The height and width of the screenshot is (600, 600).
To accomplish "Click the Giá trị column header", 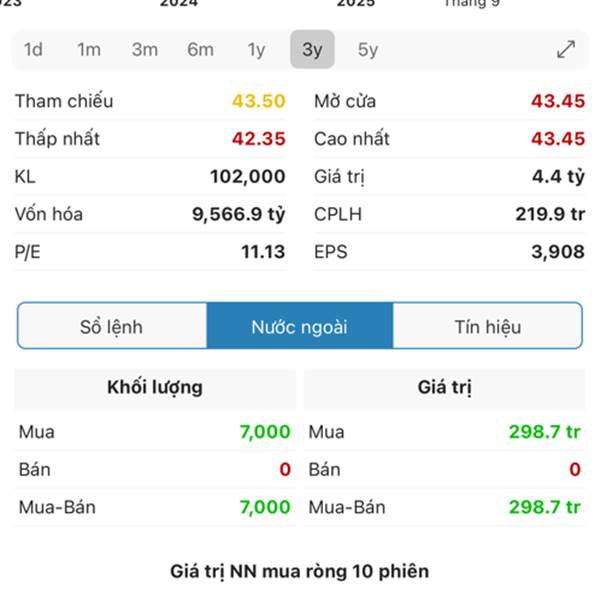I will click(443, 387).
